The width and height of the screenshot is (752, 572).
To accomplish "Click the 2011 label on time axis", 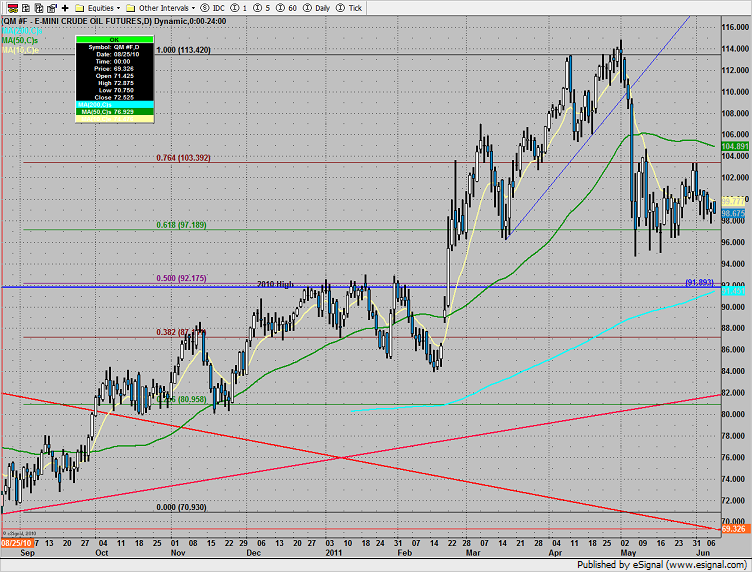I will point(334,553).
